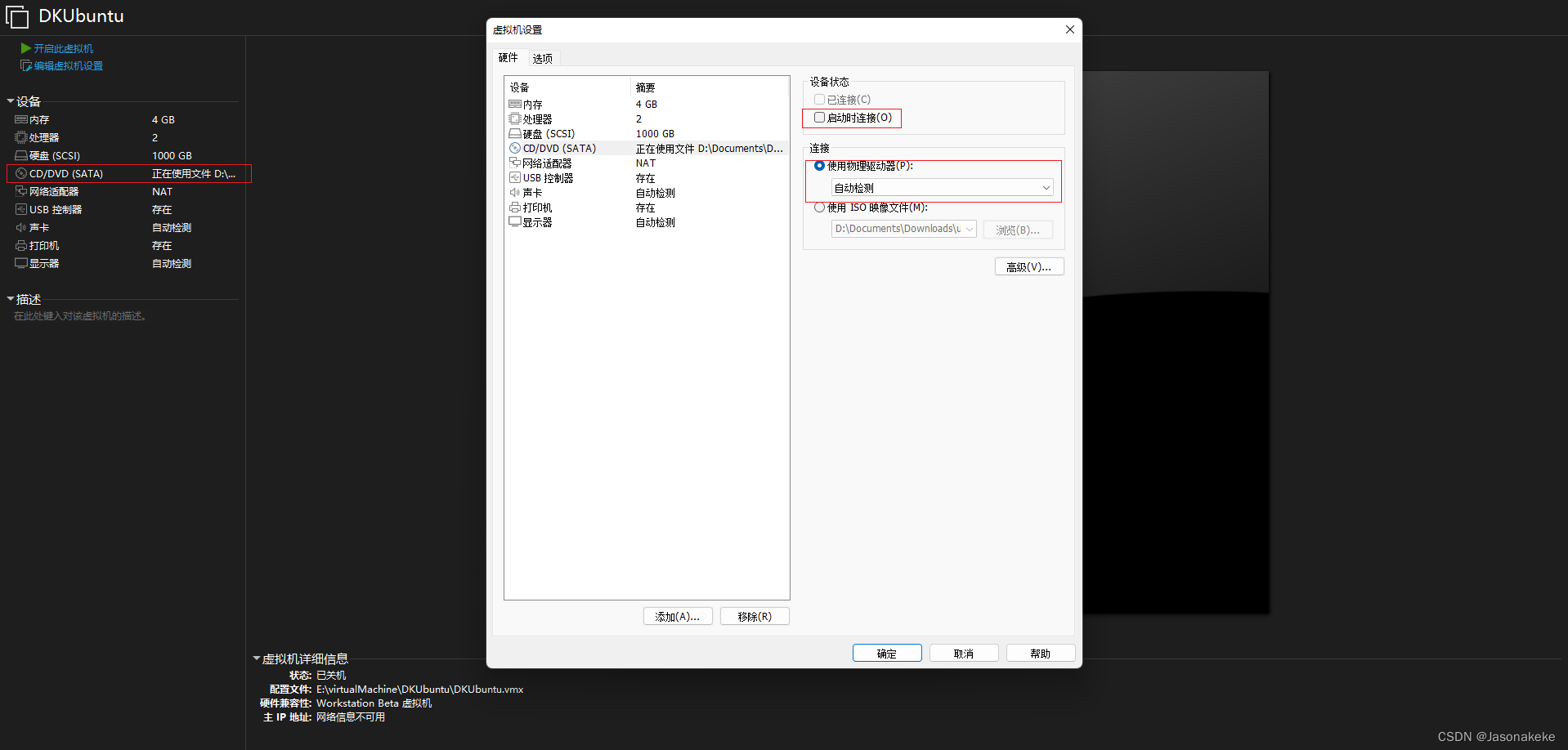Click the DKUbuntu VM tab icon
Image resolution: width=1568 pixels, height=750 pixels.
(17, 17)
